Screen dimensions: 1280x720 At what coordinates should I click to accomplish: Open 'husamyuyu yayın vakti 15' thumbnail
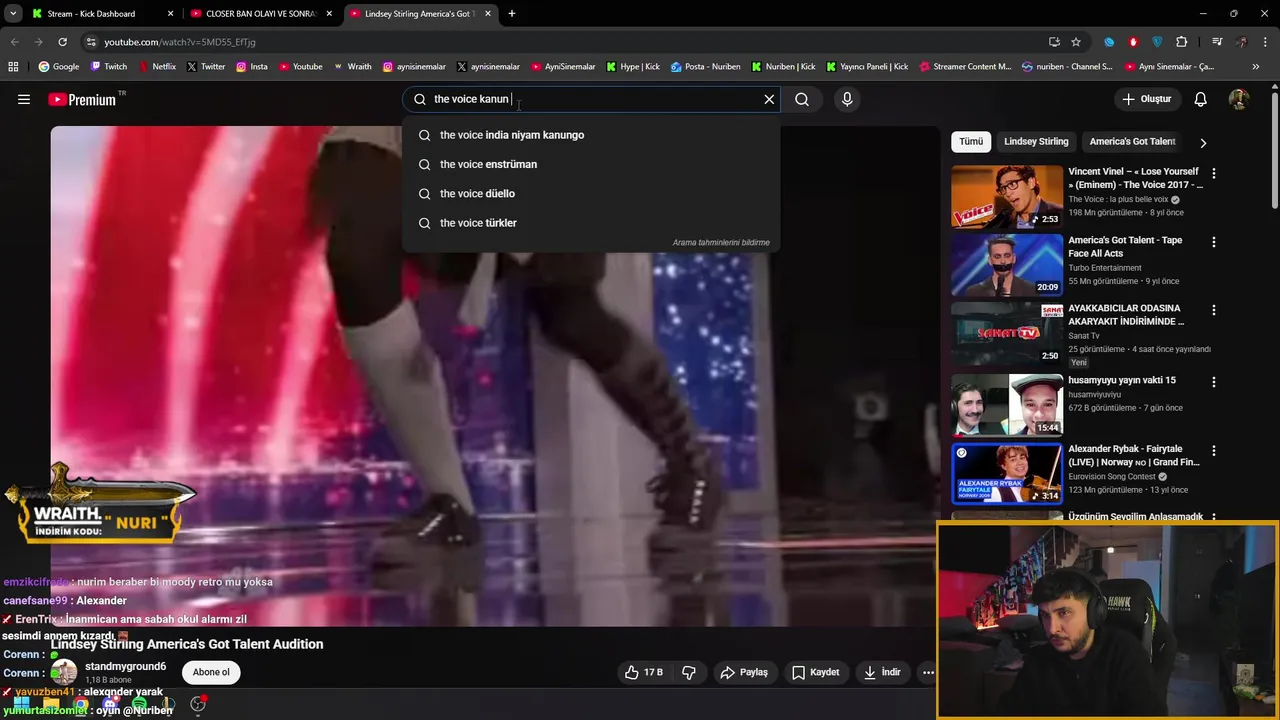click(1007, 405)
